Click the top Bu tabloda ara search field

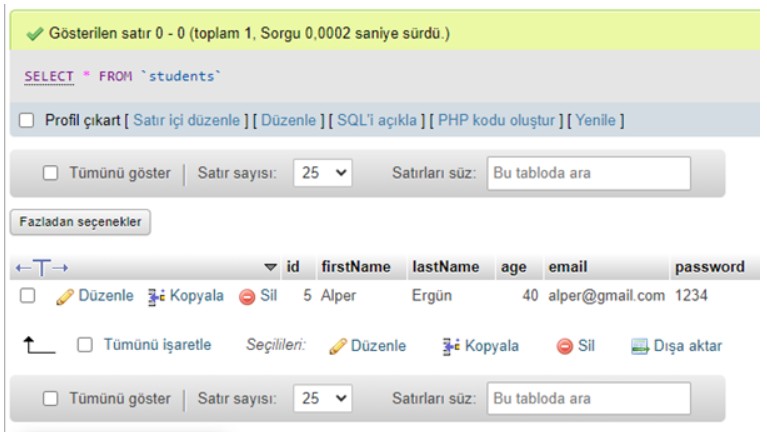point(588,173)
